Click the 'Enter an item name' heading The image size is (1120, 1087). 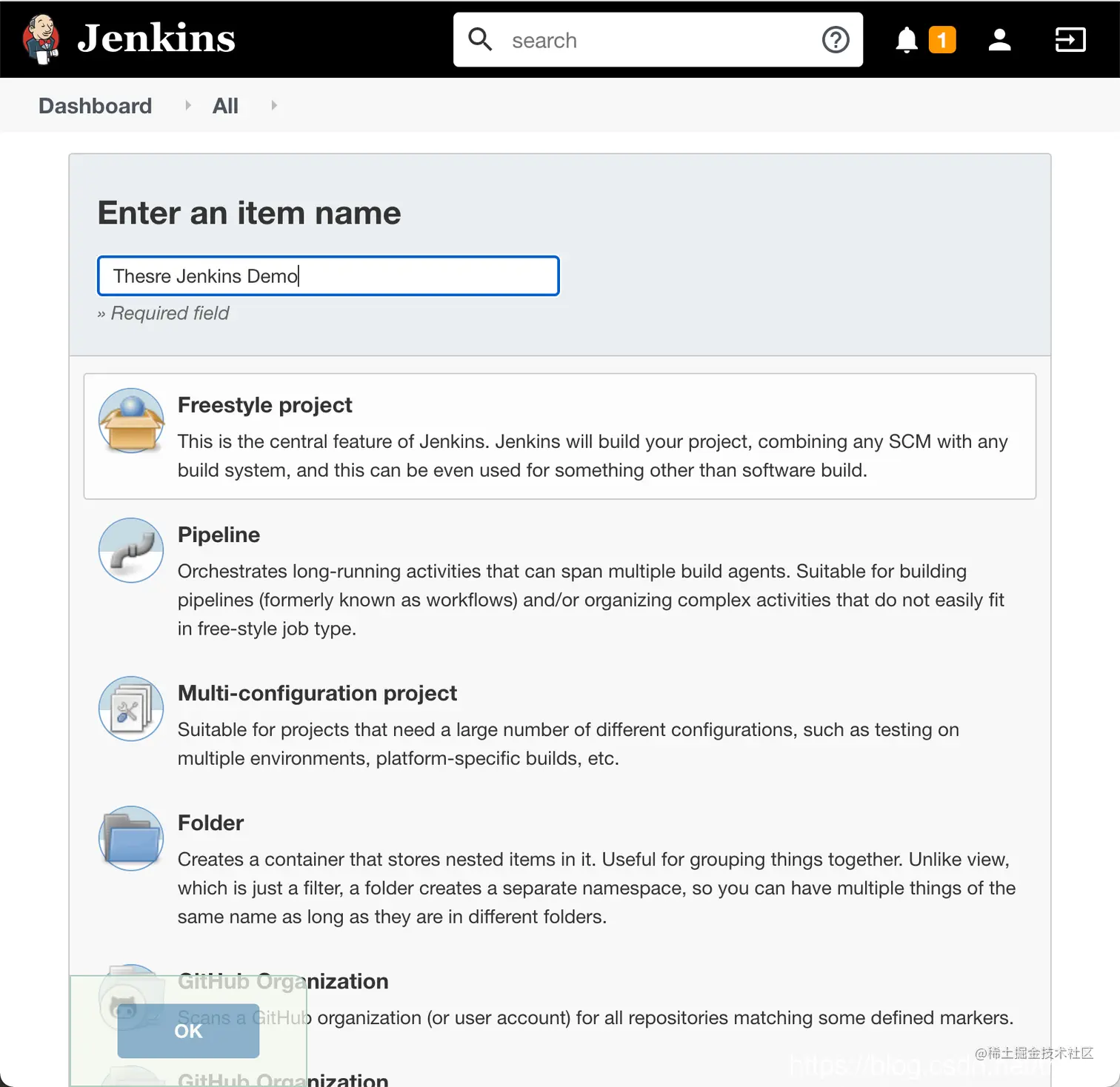249,213
